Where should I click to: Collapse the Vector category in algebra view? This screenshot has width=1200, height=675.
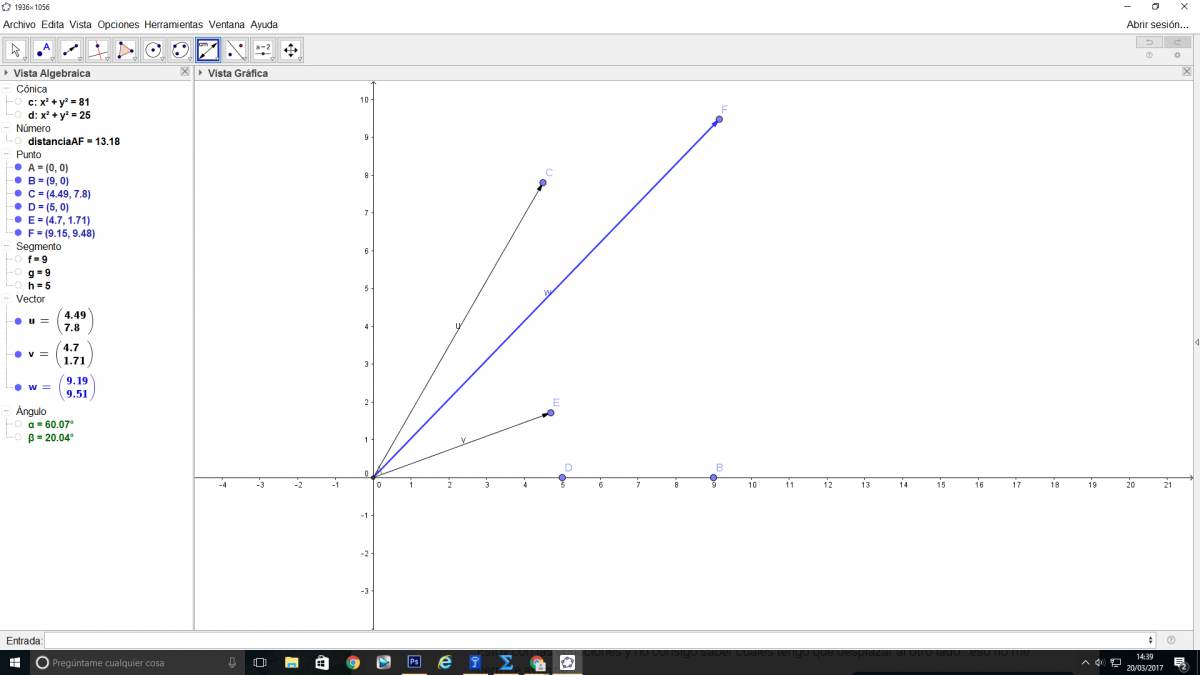[8, 299]
